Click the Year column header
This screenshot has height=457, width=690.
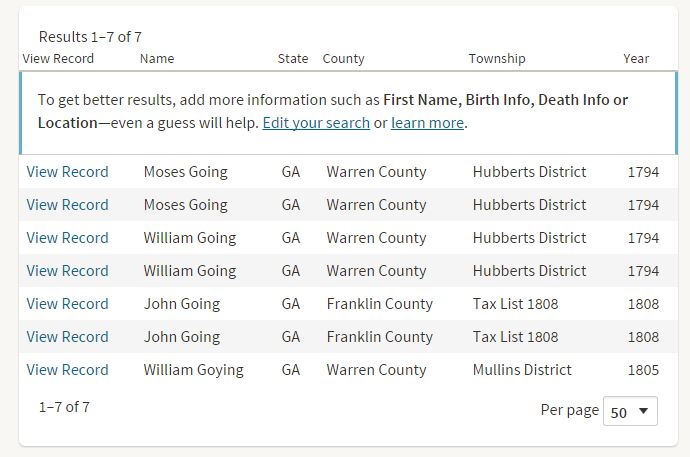point(636,59)
